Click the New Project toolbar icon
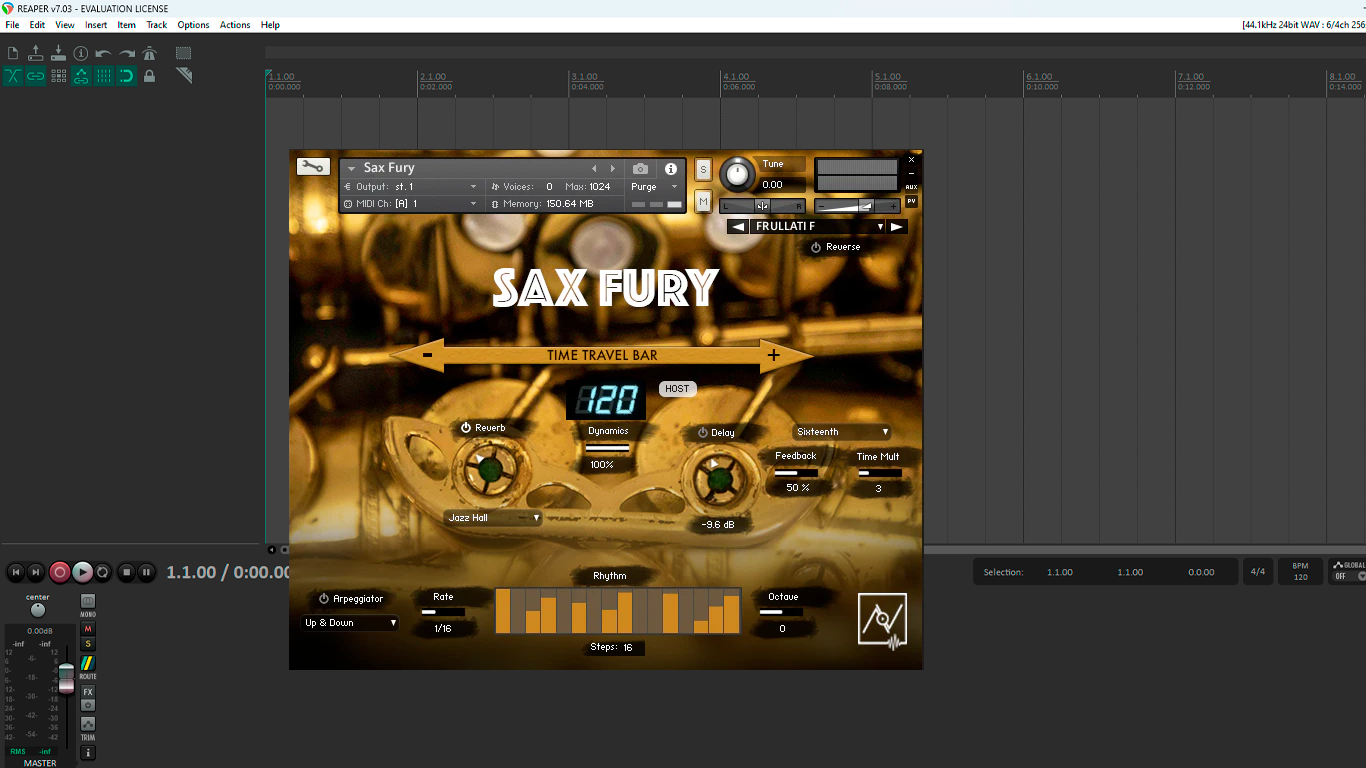1366x768 pixels. click(13, 53)
